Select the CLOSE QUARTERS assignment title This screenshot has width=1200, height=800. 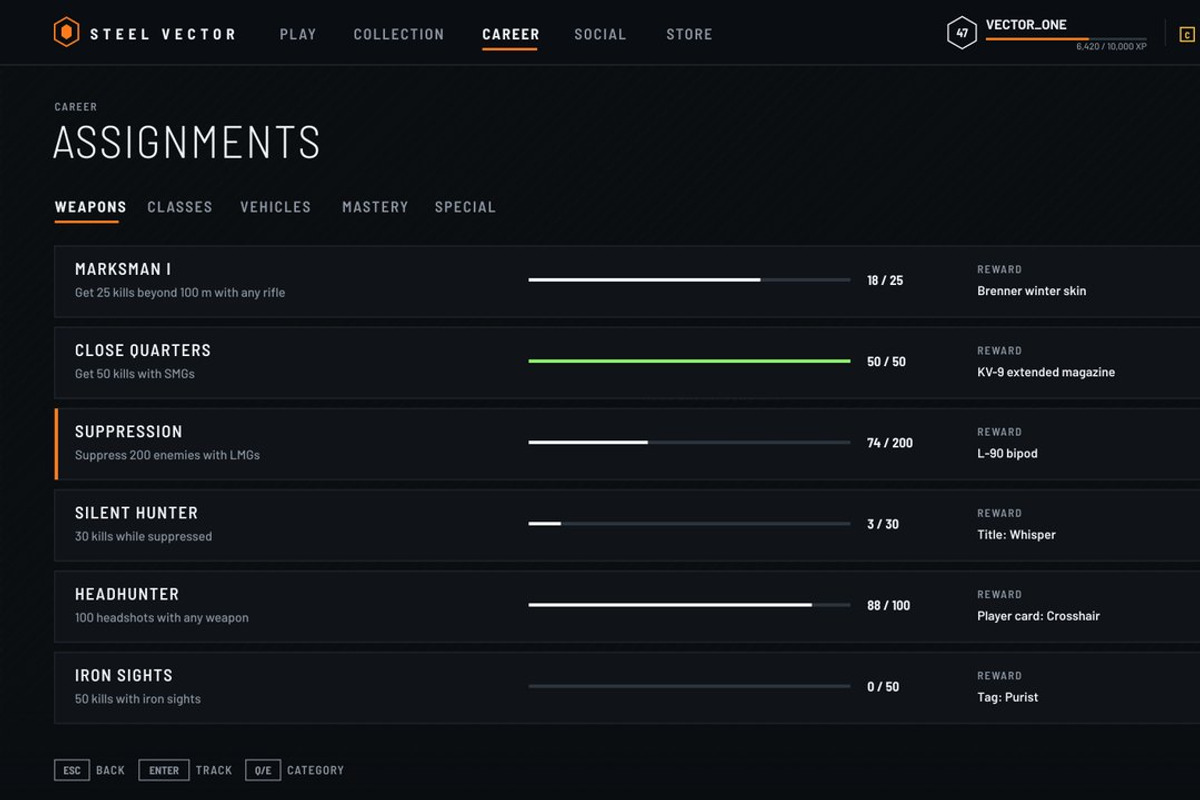(143, 350)
